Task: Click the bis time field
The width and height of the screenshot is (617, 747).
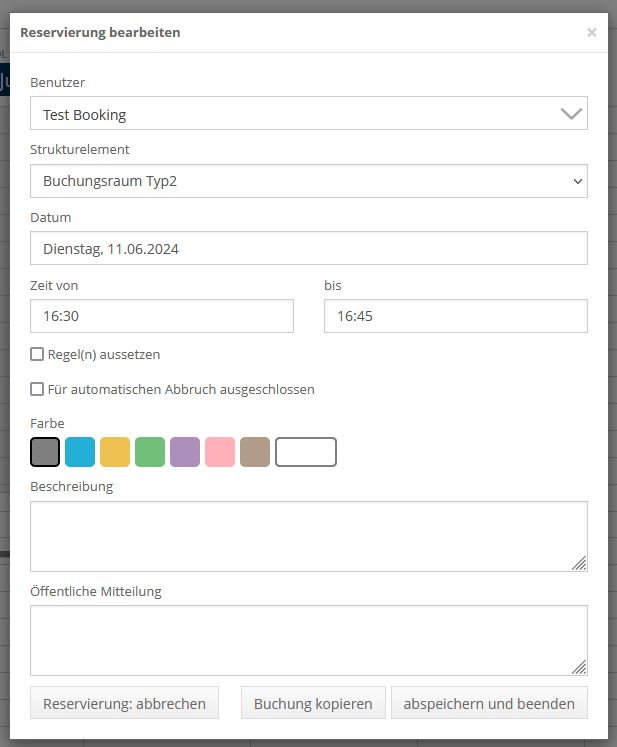Action: 455,316
